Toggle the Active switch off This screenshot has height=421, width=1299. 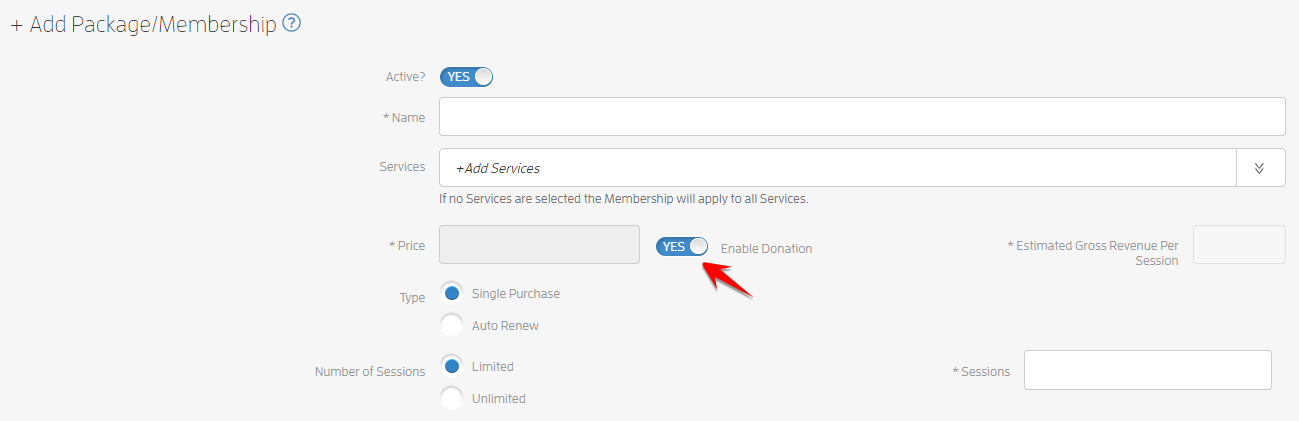[x=467, y=77]
